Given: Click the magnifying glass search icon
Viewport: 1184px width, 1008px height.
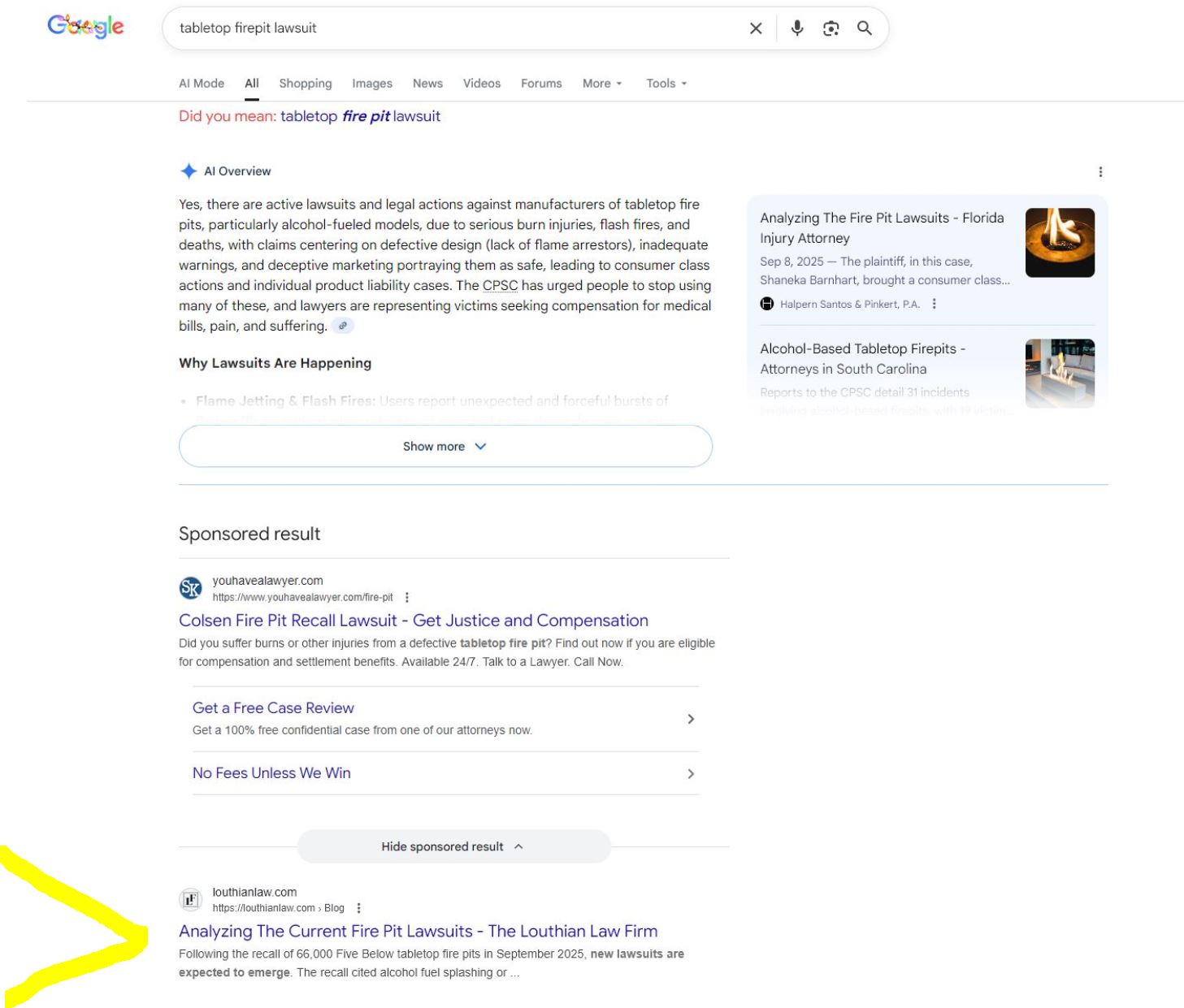Looking at the screenshot, I should pyautogui.click(x=865, y=28).
